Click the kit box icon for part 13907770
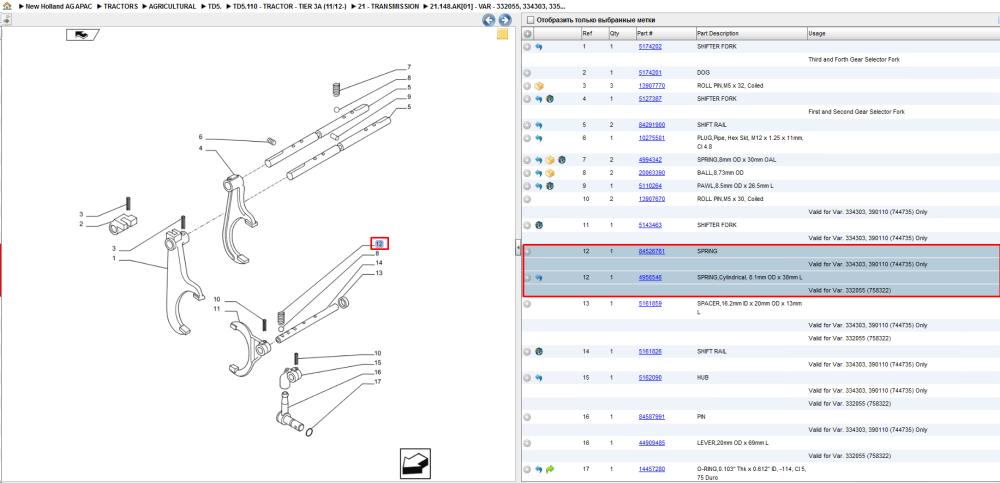 tap(539, 86)
